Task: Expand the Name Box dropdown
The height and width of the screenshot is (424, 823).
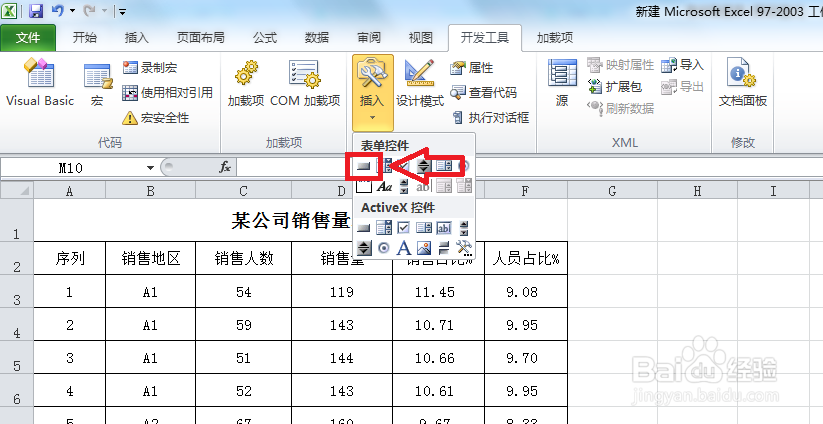Action: pyautogui.click(x=150, y=168)
